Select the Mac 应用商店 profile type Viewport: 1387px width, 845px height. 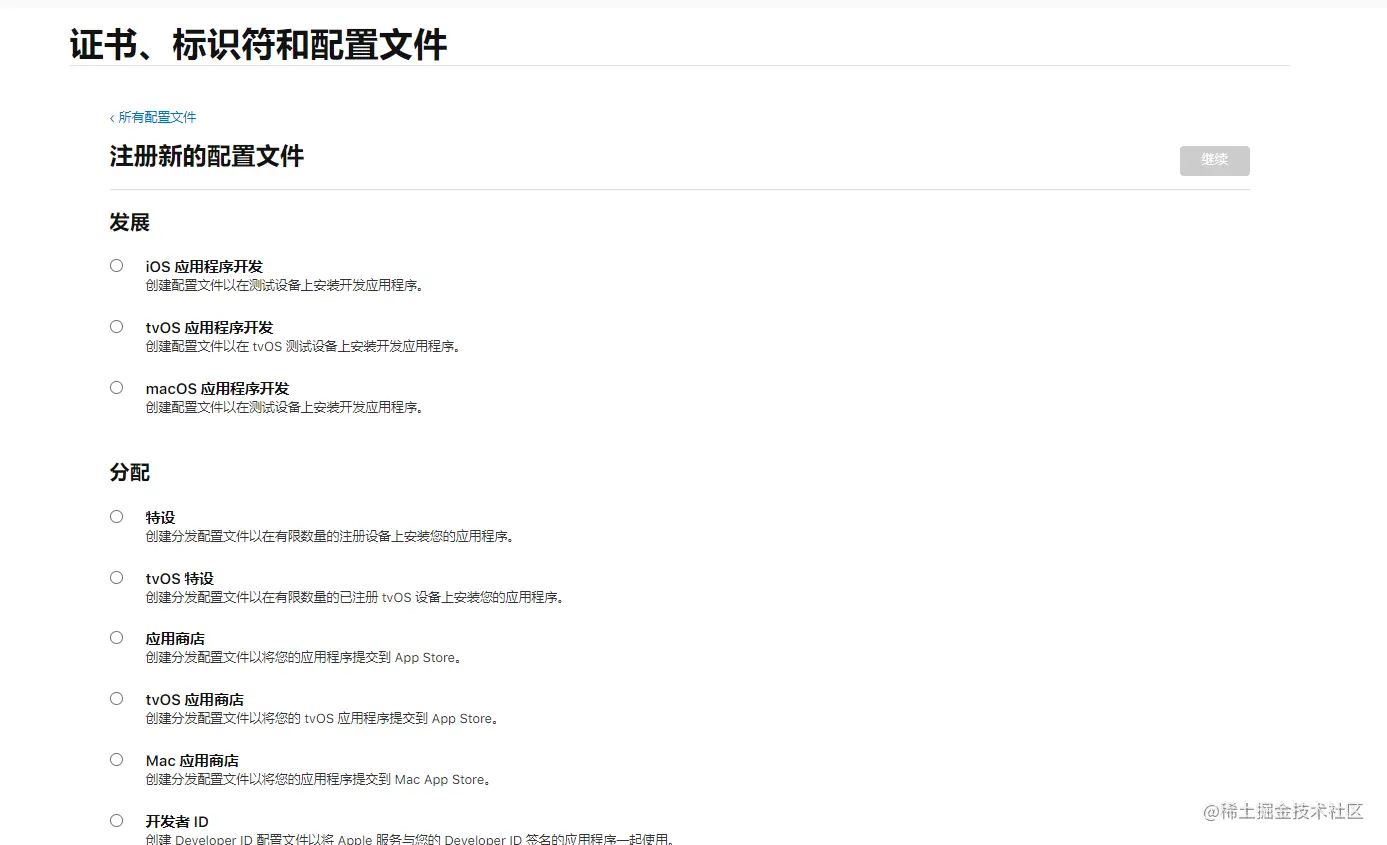pyautogui.click(x=116, y=759)
